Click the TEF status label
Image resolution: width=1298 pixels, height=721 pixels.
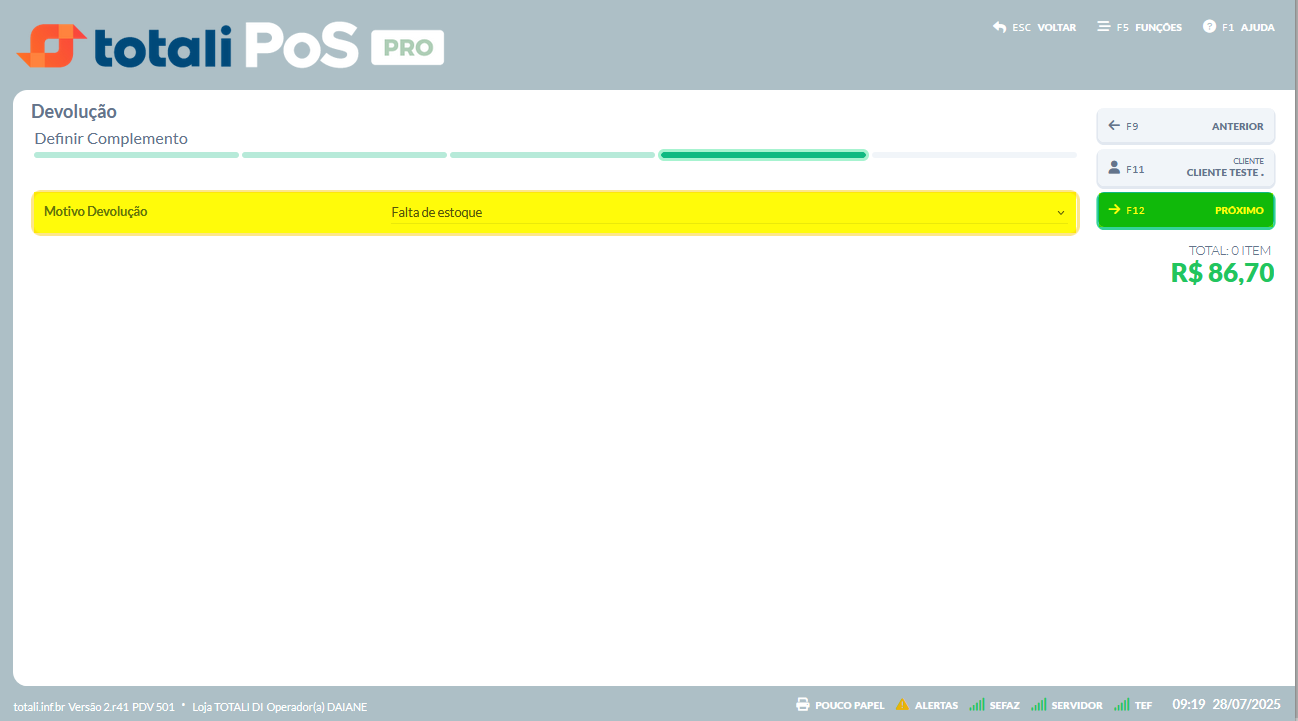[1143, 706]
